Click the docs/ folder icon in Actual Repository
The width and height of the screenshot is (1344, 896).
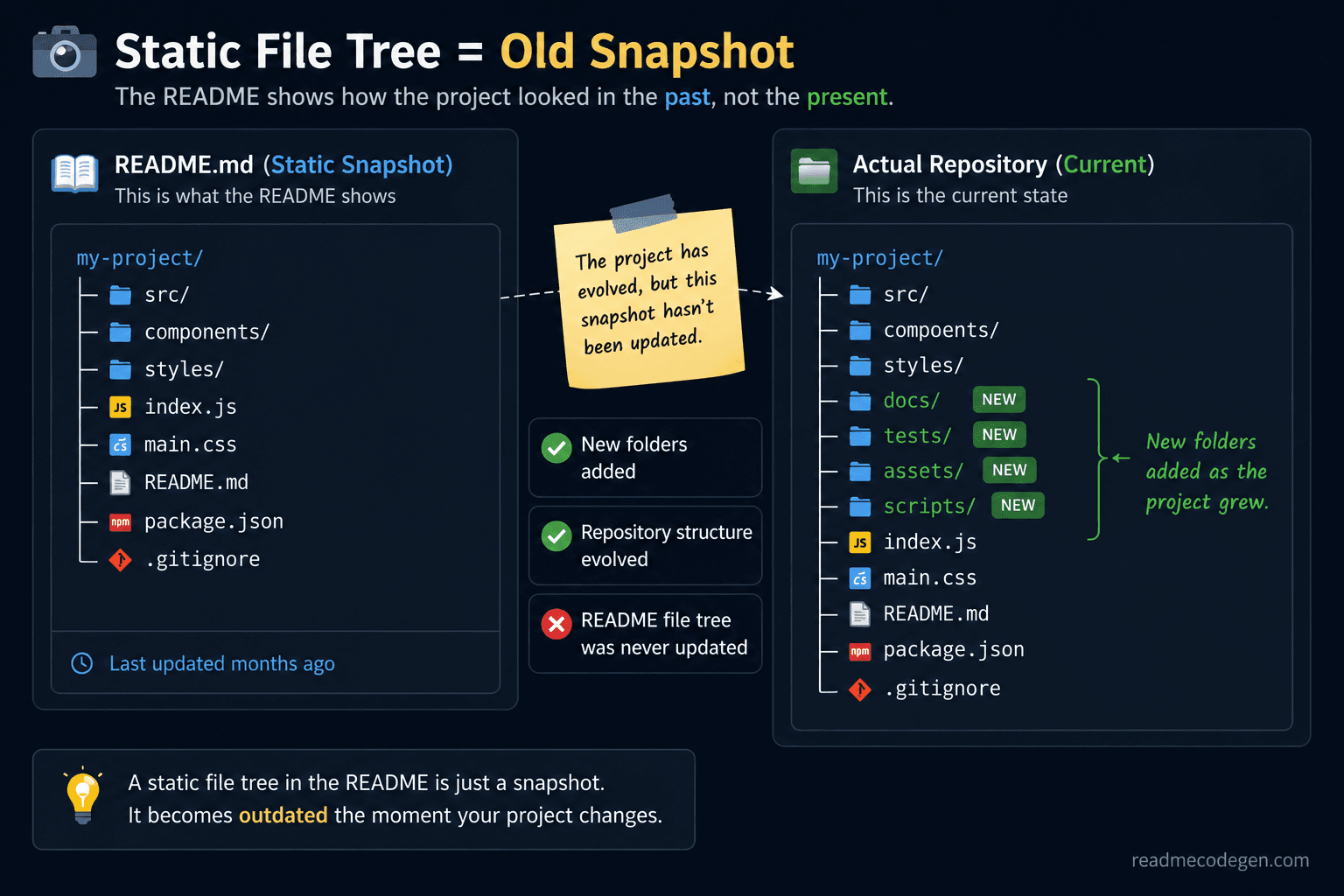(860, 401)
